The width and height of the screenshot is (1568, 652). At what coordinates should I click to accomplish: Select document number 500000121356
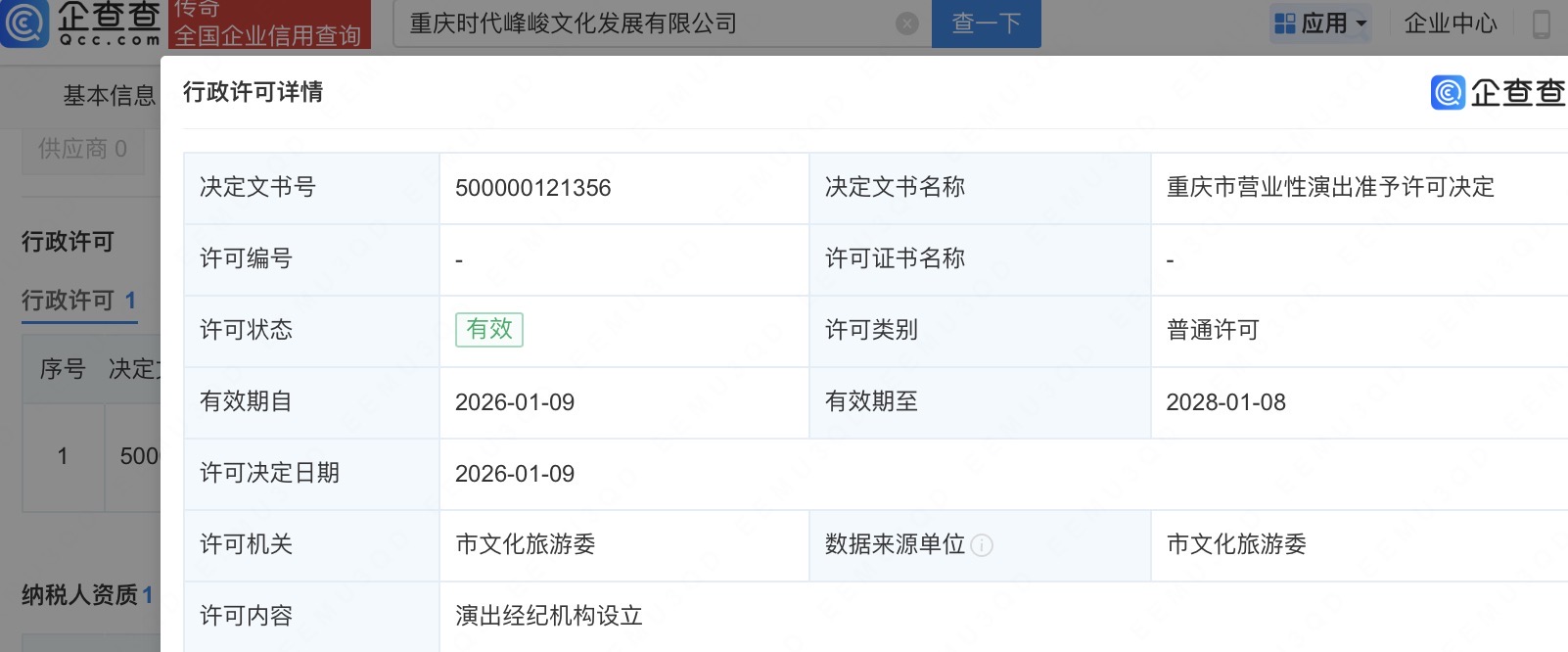pyautogui.click(x=532, y=188)
